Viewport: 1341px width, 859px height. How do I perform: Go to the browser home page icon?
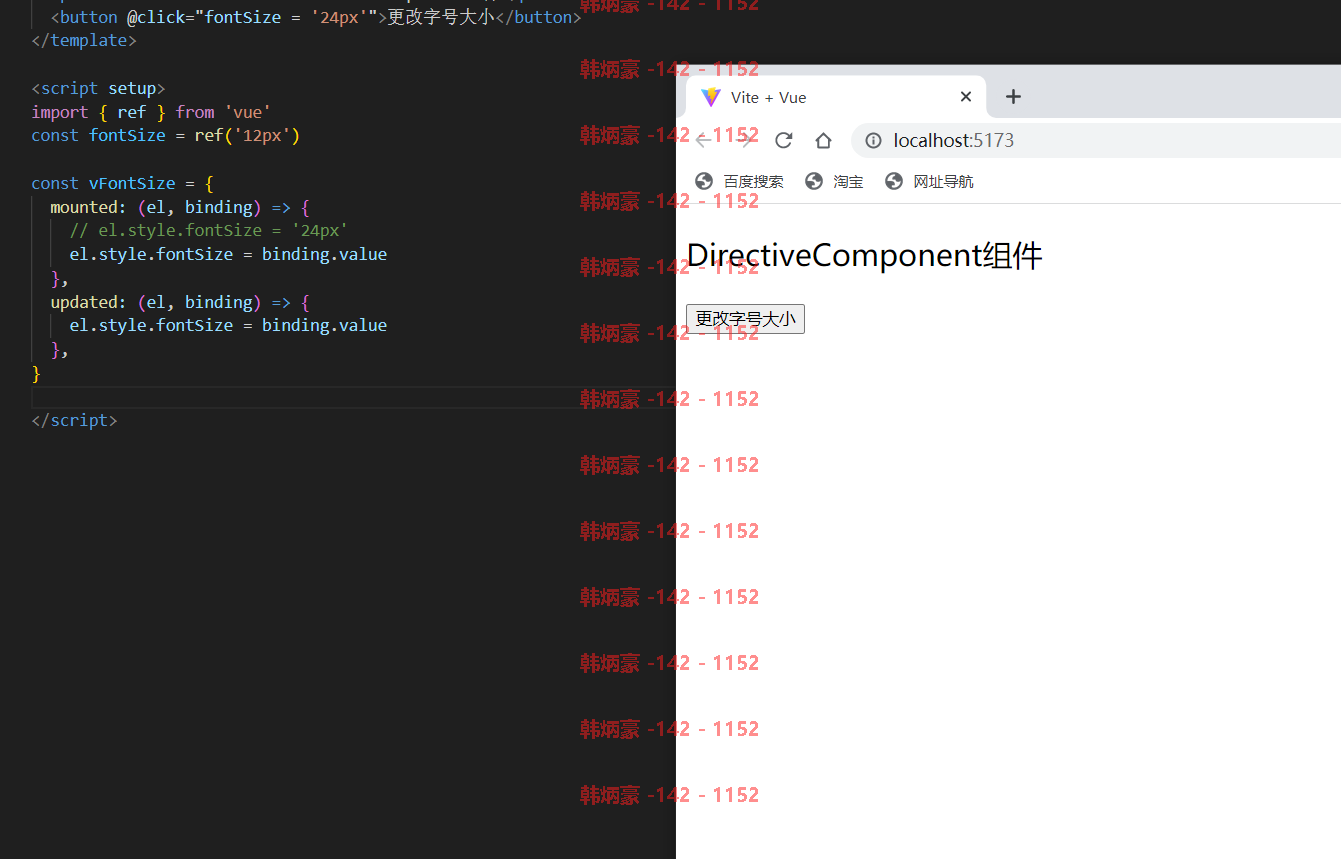pyautogui.click(x=823, y=140)
